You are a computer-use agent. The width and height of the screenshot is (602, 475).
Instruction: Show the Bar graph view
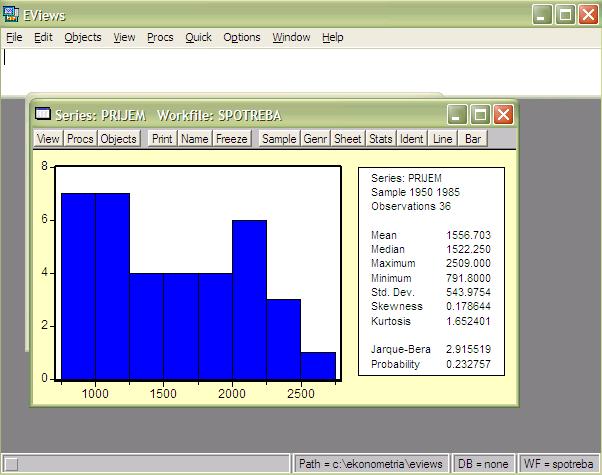click(x=473, y=139)
